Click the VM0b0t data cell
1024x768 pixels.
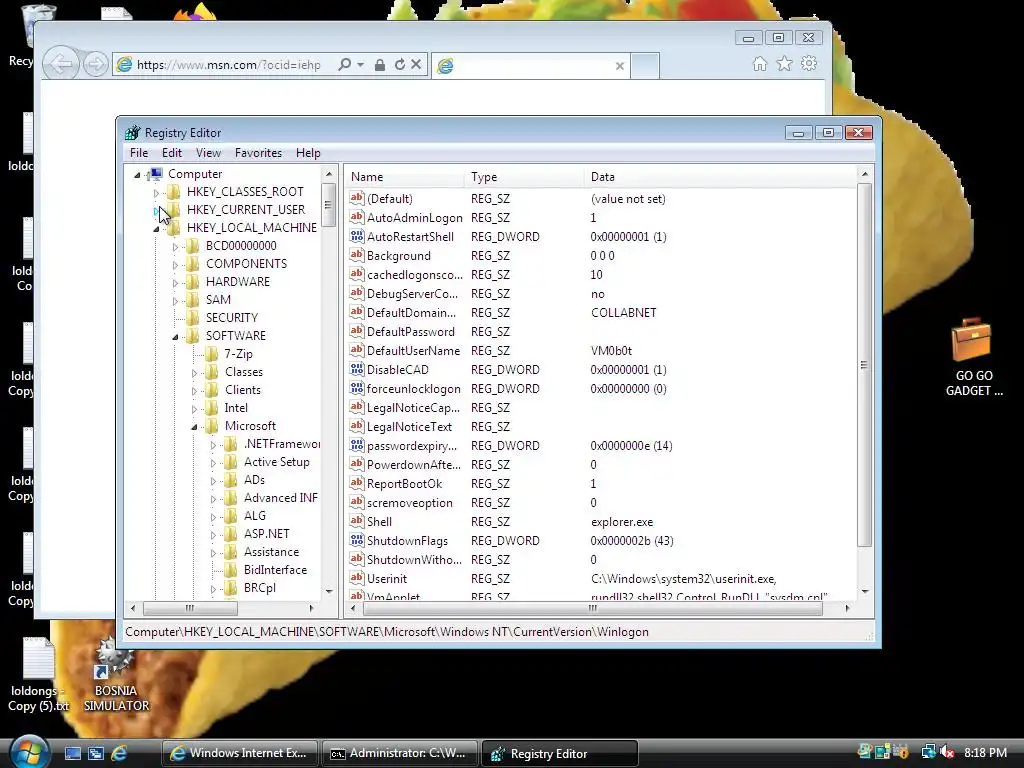pyautogui.click(x=611, y=351)
